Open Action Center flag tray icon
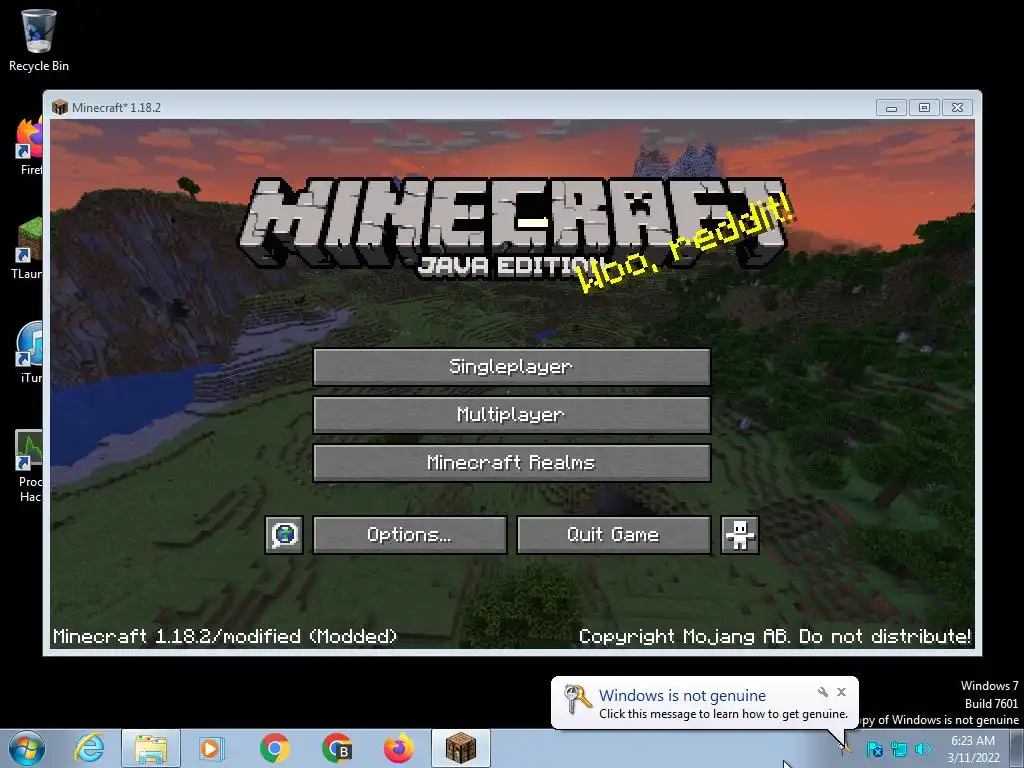Screen dimensions: 1024x768 (x=874, y=749)
